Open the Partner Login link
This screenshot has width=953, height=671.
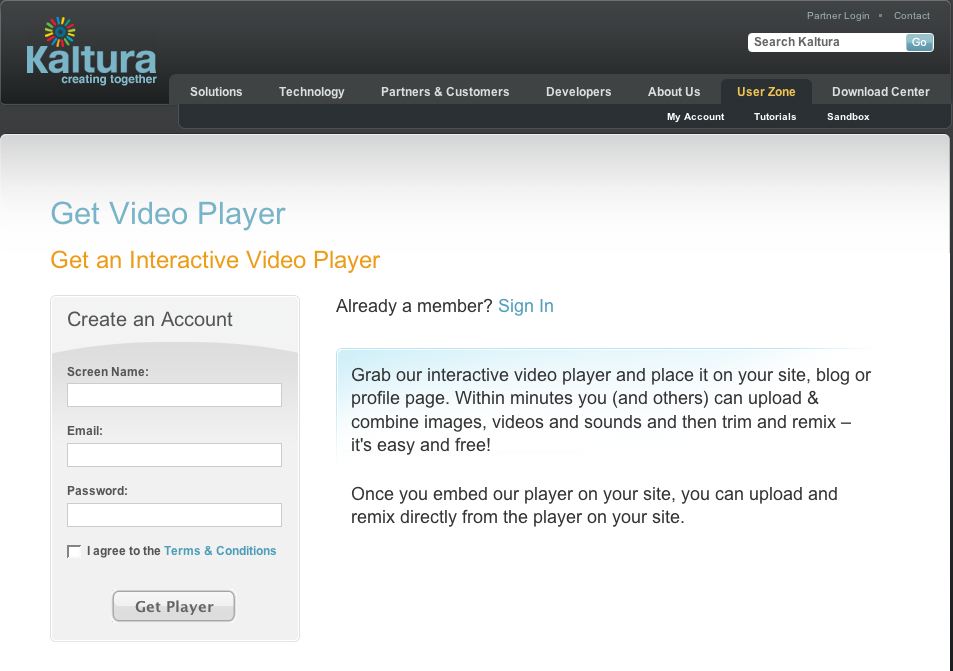838,16
